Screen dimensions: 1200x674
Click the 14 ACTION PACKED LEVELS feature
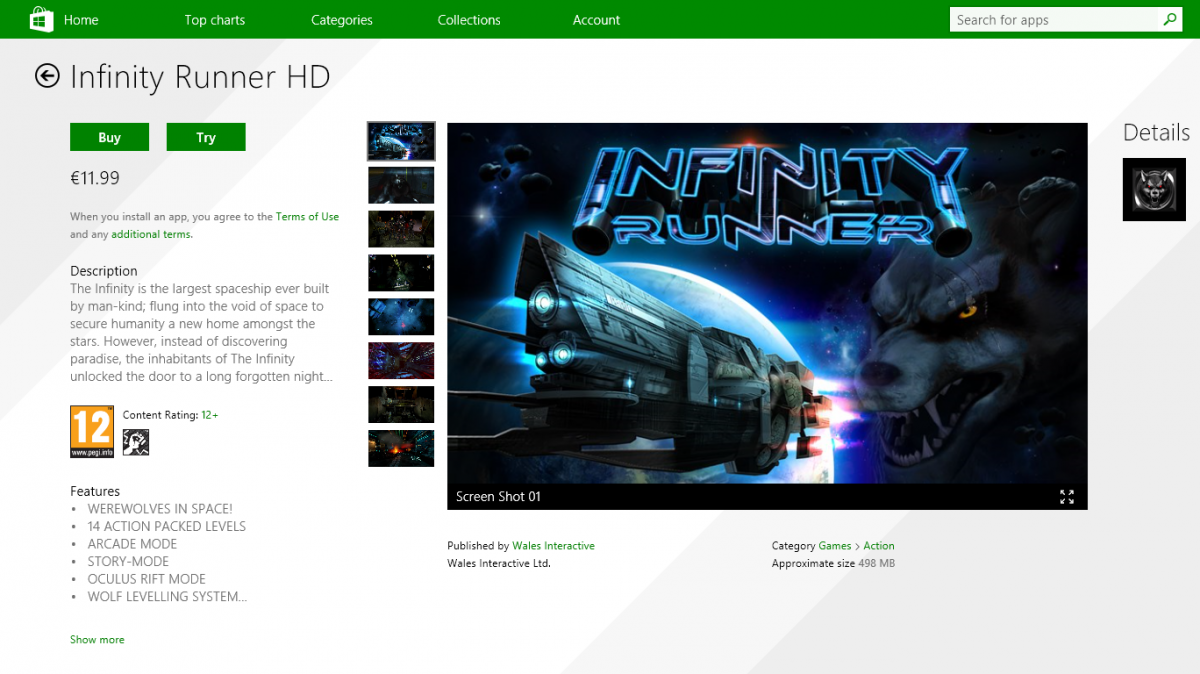pos(167,526)
